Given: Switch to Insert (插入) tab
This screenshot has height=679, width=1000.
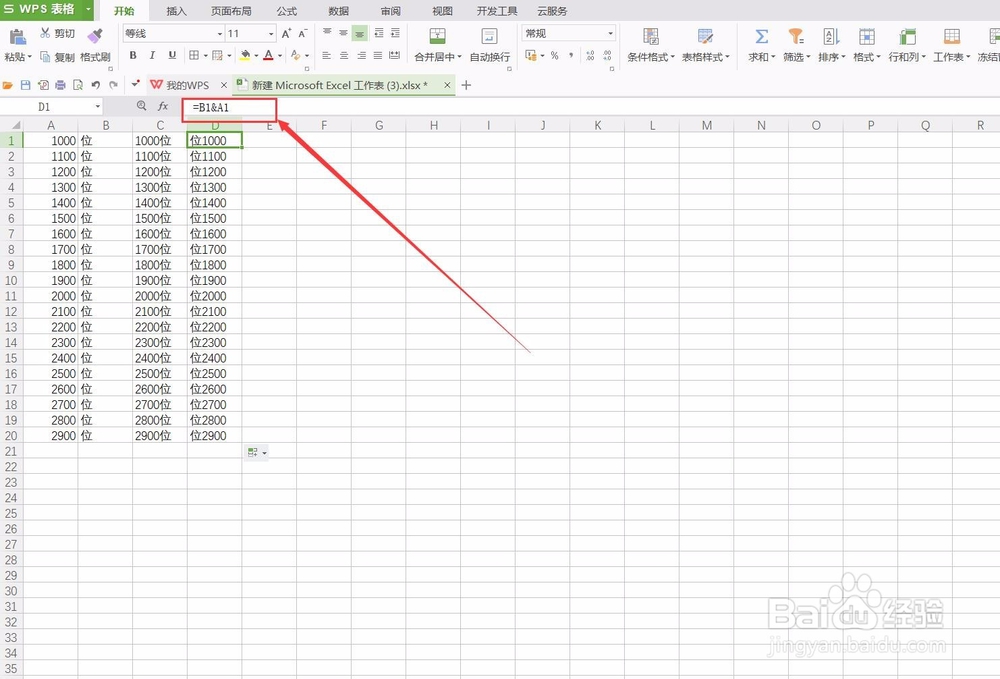Looking at the screenshot, I should pos(176,11).
